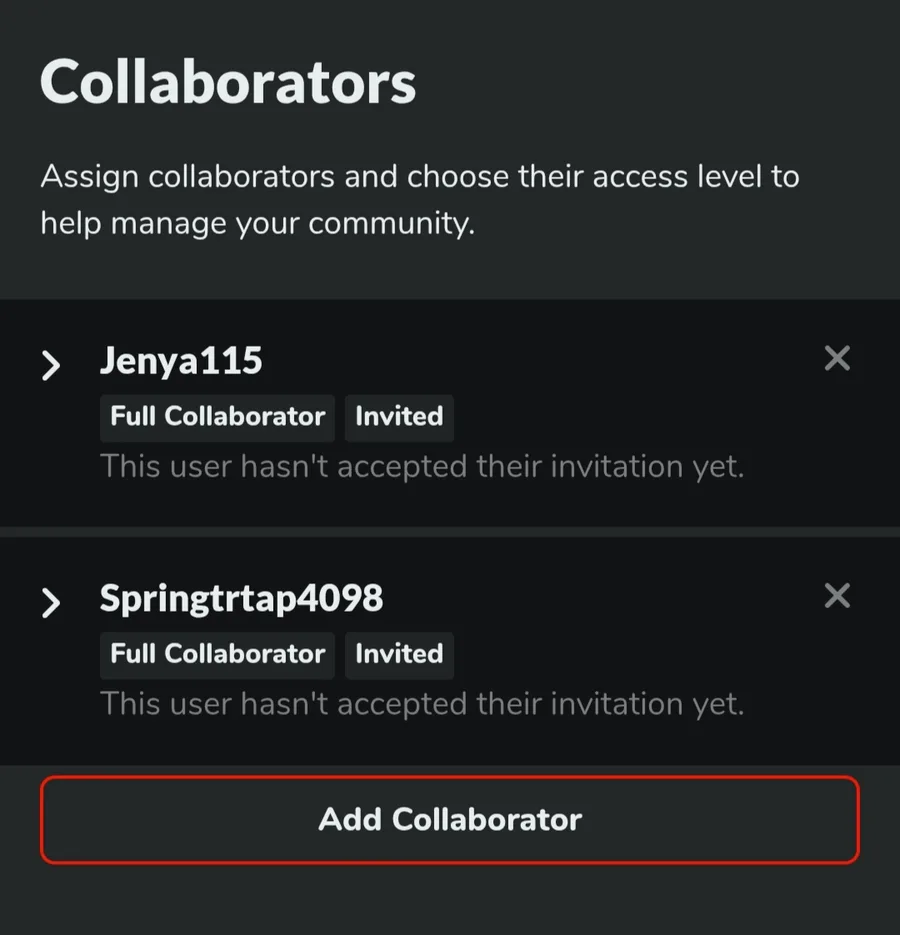Click the Invited badge for Jenya115
This screenshot has height=935, width=900.
pyautogui.click(x=399, y=417)
